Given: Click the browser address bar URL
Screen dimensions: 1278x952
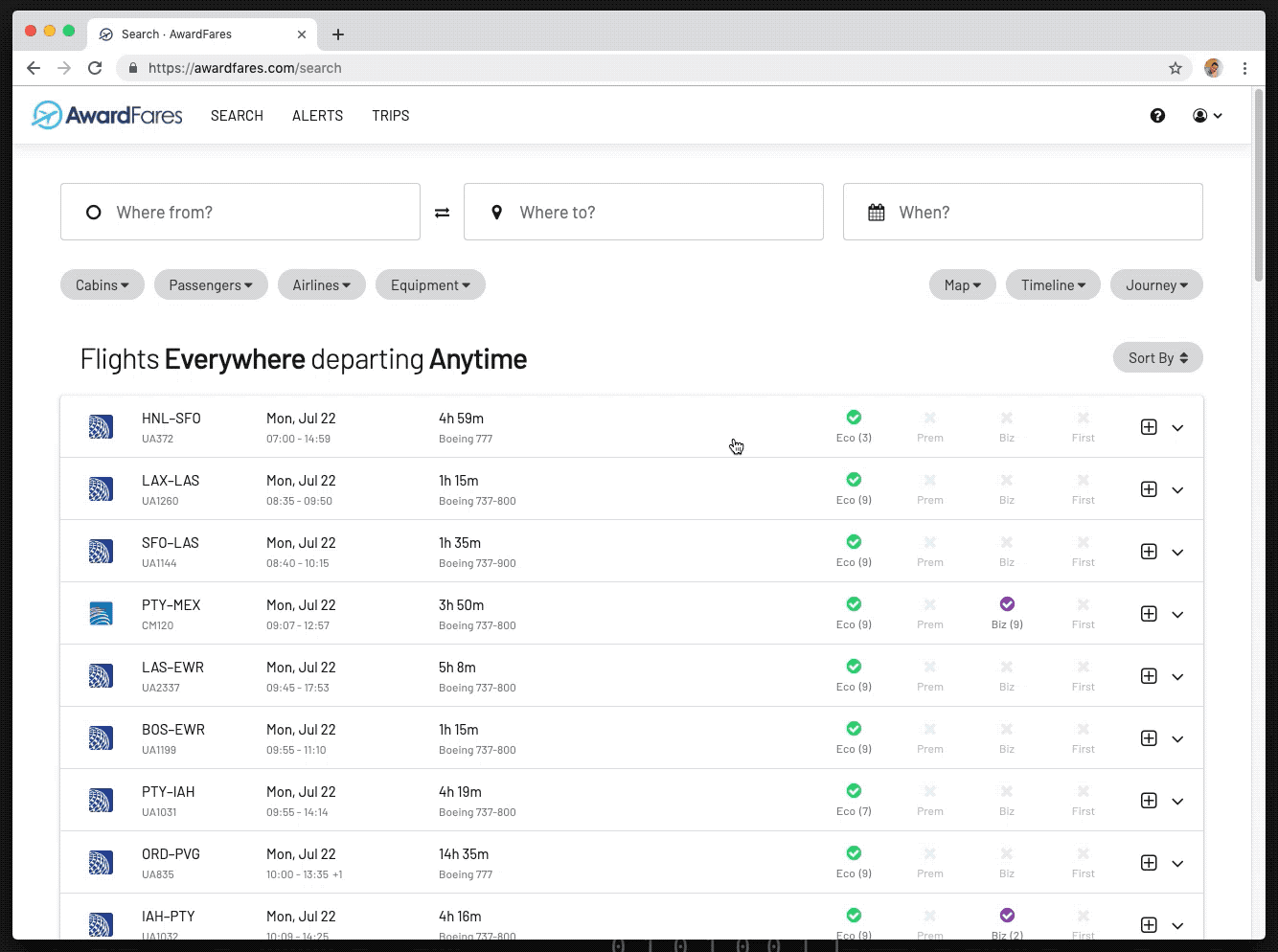Looking at the screenshot, I should point(245,68).
